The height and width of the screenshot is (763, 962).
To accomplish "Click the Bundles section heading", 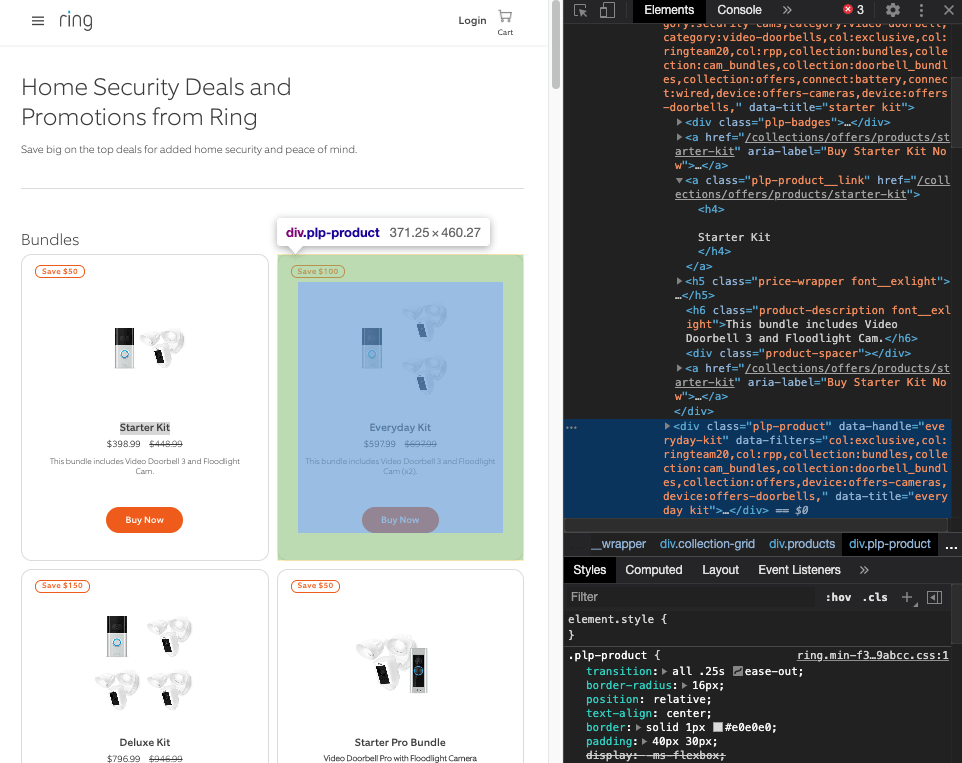I will [x=50, y=240].
